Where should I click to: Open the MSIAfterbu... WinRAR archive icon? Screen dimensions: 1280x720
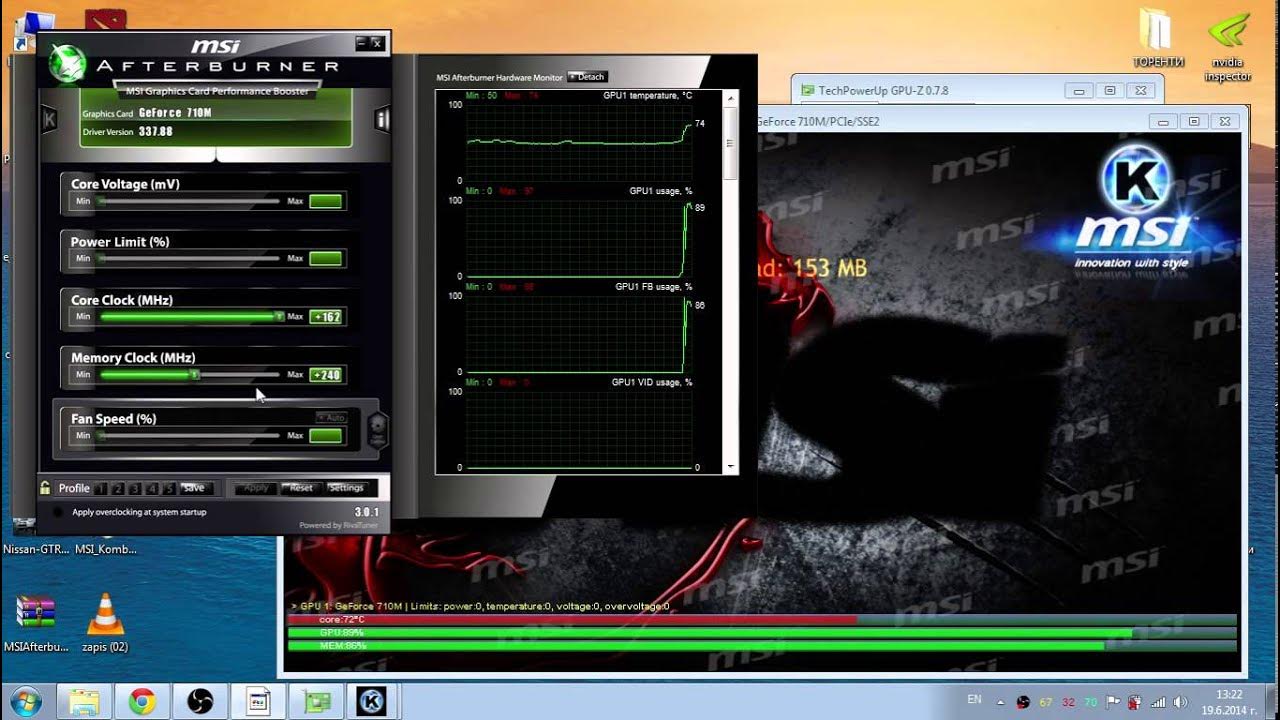pyautogui.click(x=35, y=623)
